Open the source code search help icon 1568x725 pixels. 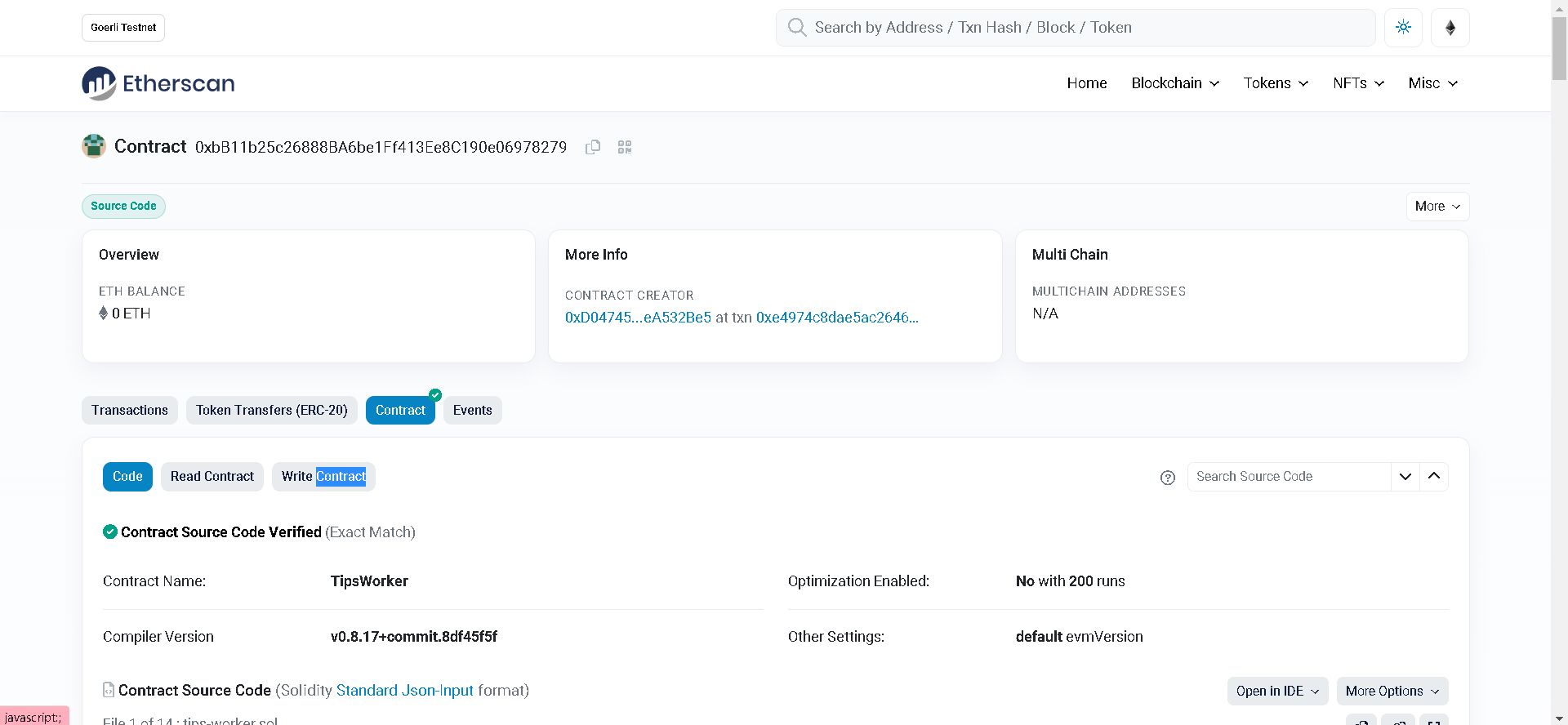coord(1168,478)
